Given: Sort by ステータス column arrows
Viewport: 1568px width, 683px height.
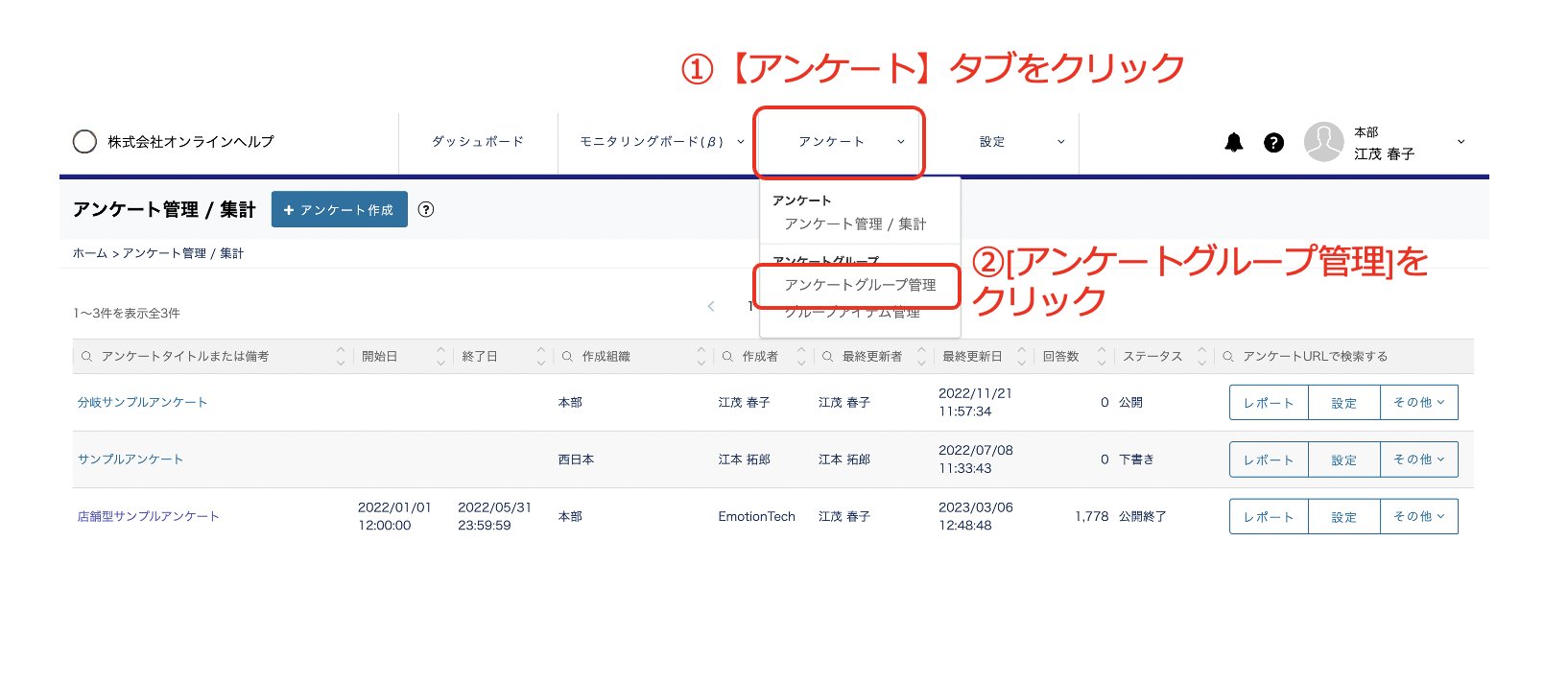Looking at the screenshot, I should [x=1201, y=357].
